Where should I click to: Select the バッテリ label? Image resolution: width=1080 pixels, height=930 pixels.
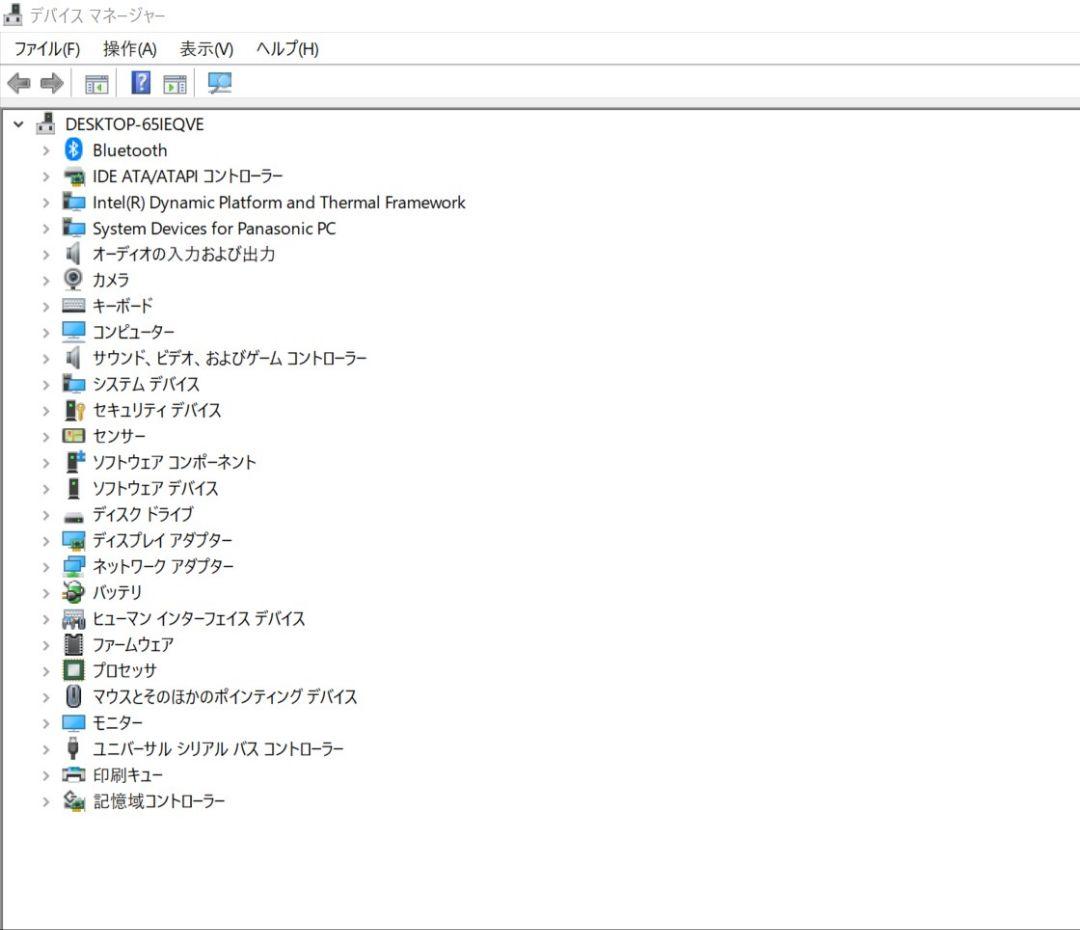117,592
